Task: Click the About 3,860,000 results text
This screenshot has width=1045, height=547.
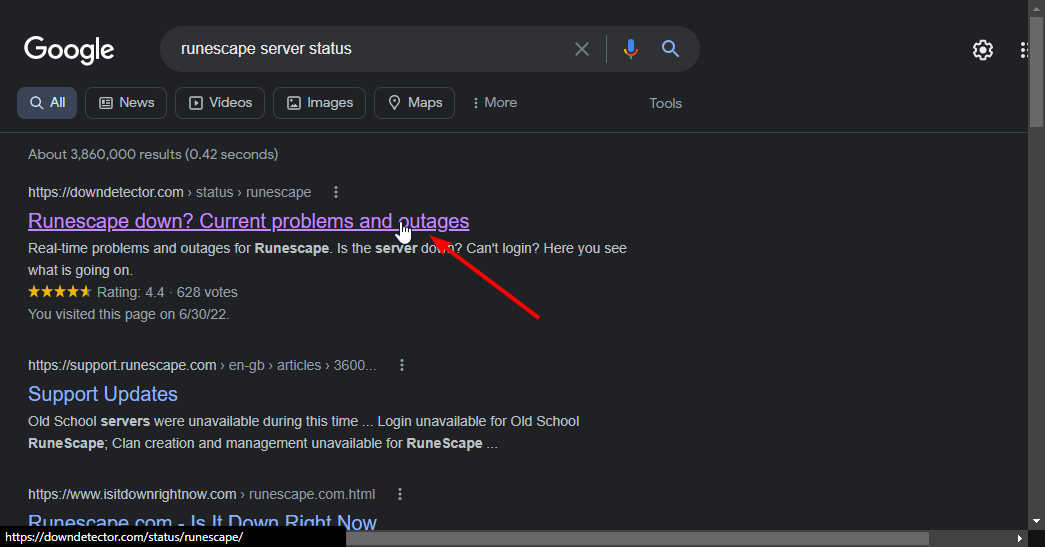Action: click(x=153, y=155)
